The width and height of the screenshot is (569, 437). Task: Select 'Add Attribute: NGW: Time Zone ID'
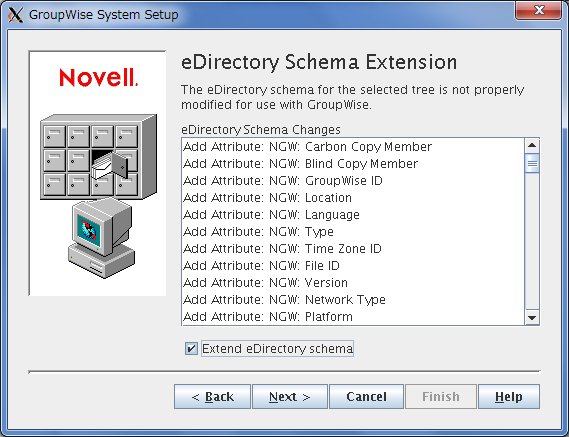(353, 249)
